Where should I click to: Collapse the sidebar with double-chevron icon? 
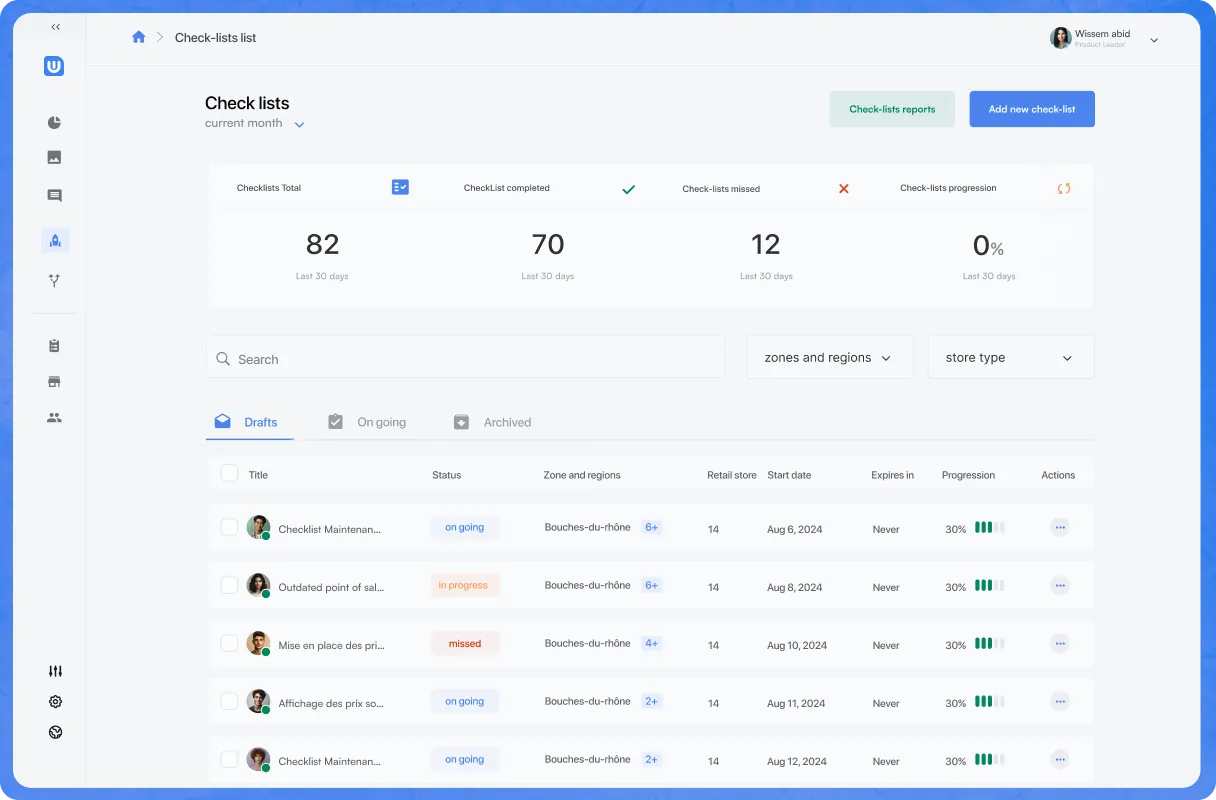(x=55, y=27)
